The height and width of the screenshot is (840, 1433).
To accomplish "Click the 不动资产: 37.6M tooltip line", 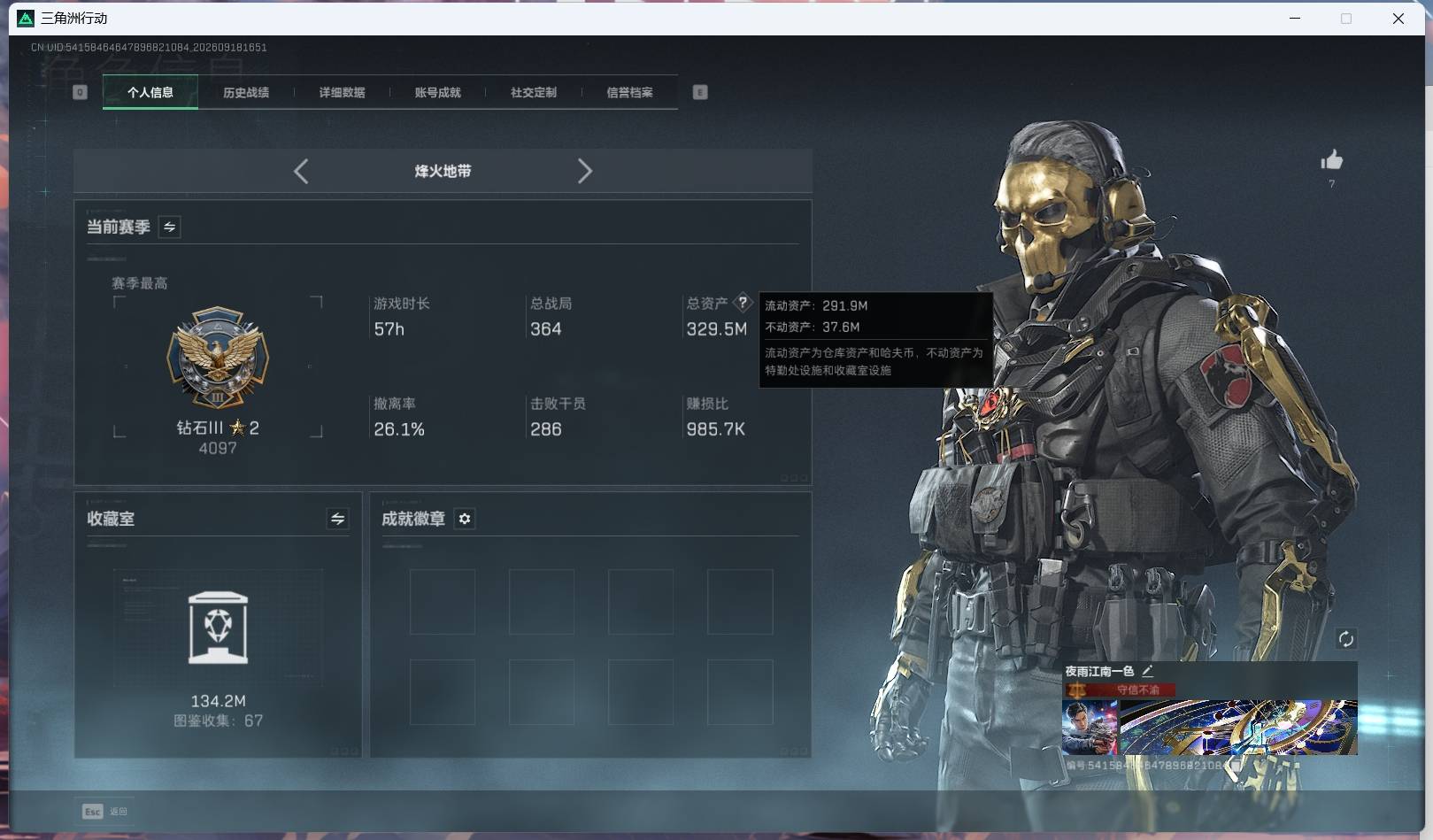I will point(813,327).
